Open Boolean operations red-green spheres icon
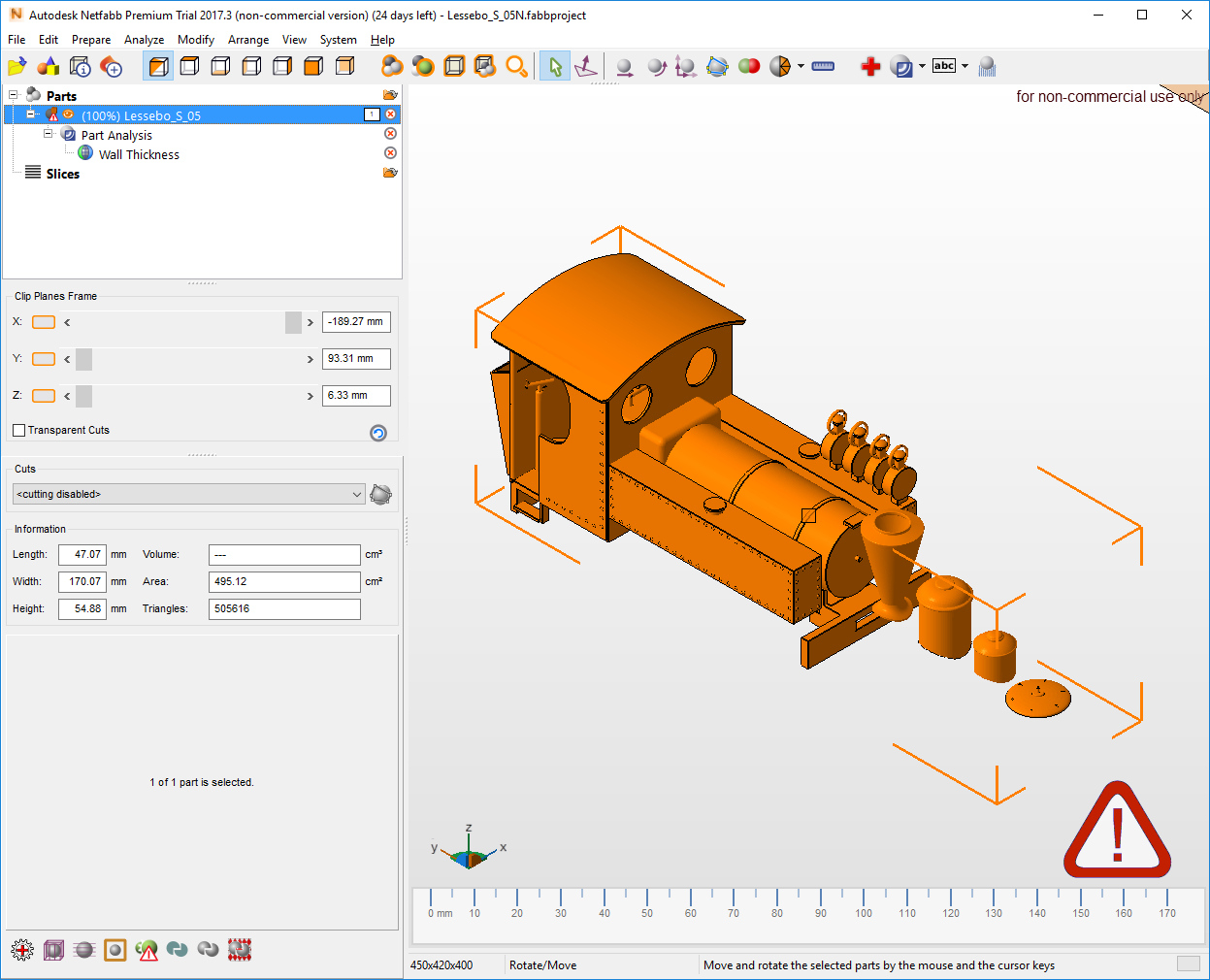 click(749, 66)
